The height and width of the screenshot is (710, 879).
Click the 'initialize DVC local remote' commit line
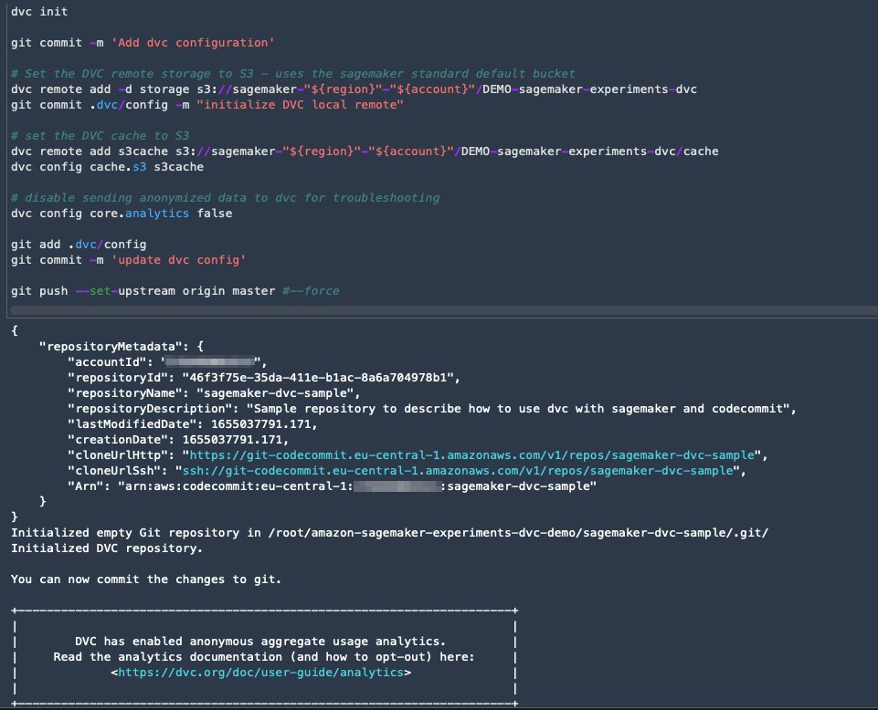207,105
